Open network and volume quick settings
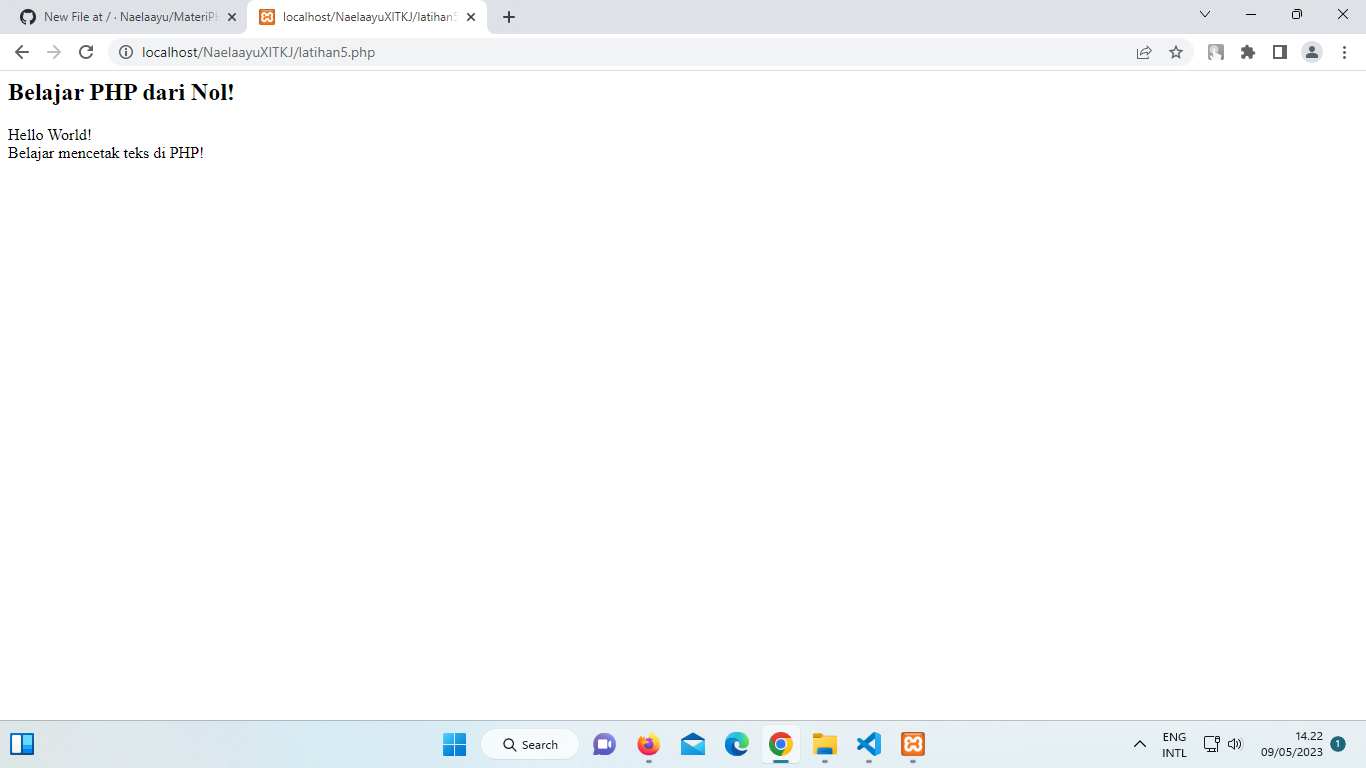This screenshot has width=1366, height=768. point(1222,744)
